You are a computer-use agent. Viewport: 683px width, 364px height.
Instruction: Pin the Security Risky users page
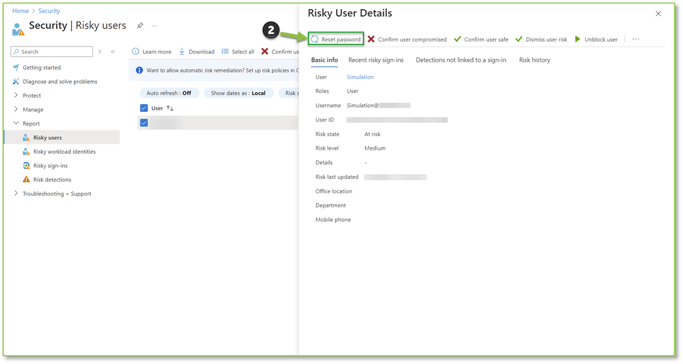pos(140,26)
